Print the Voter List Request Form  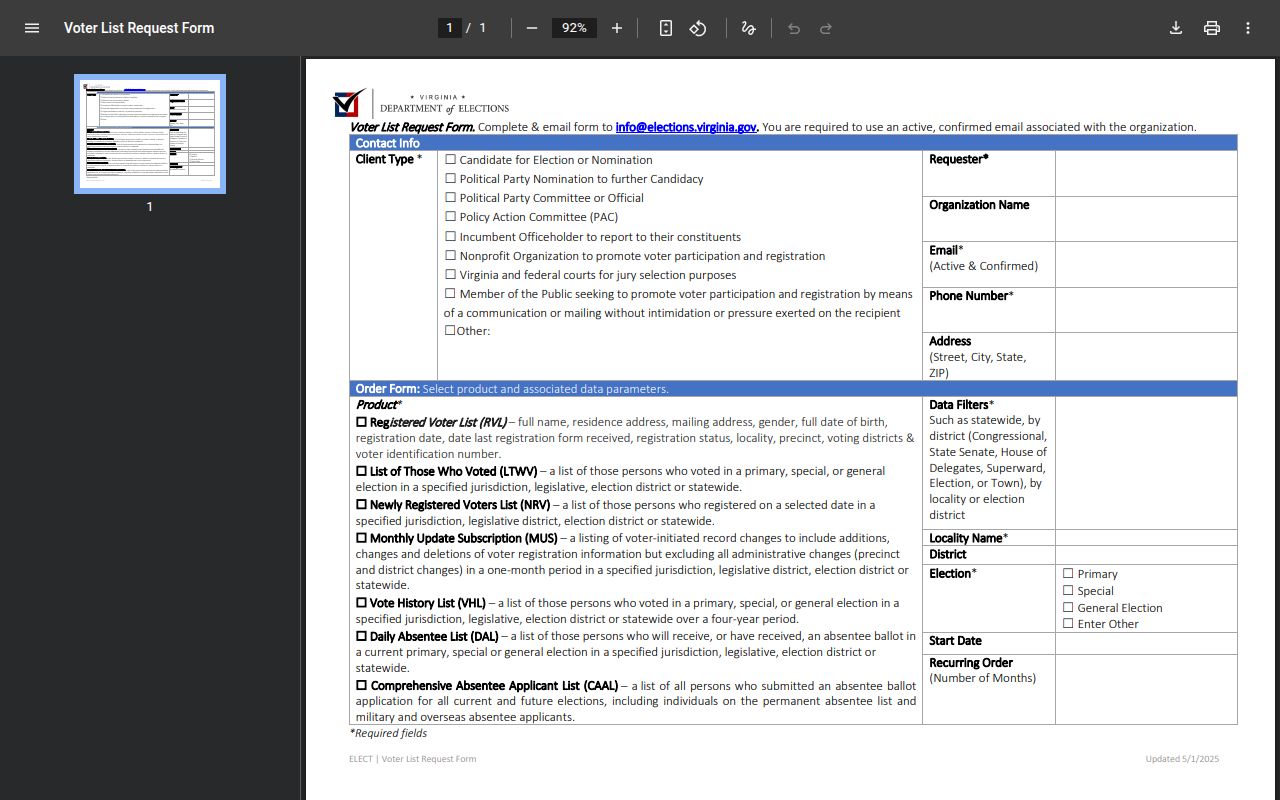(1212, 28)
